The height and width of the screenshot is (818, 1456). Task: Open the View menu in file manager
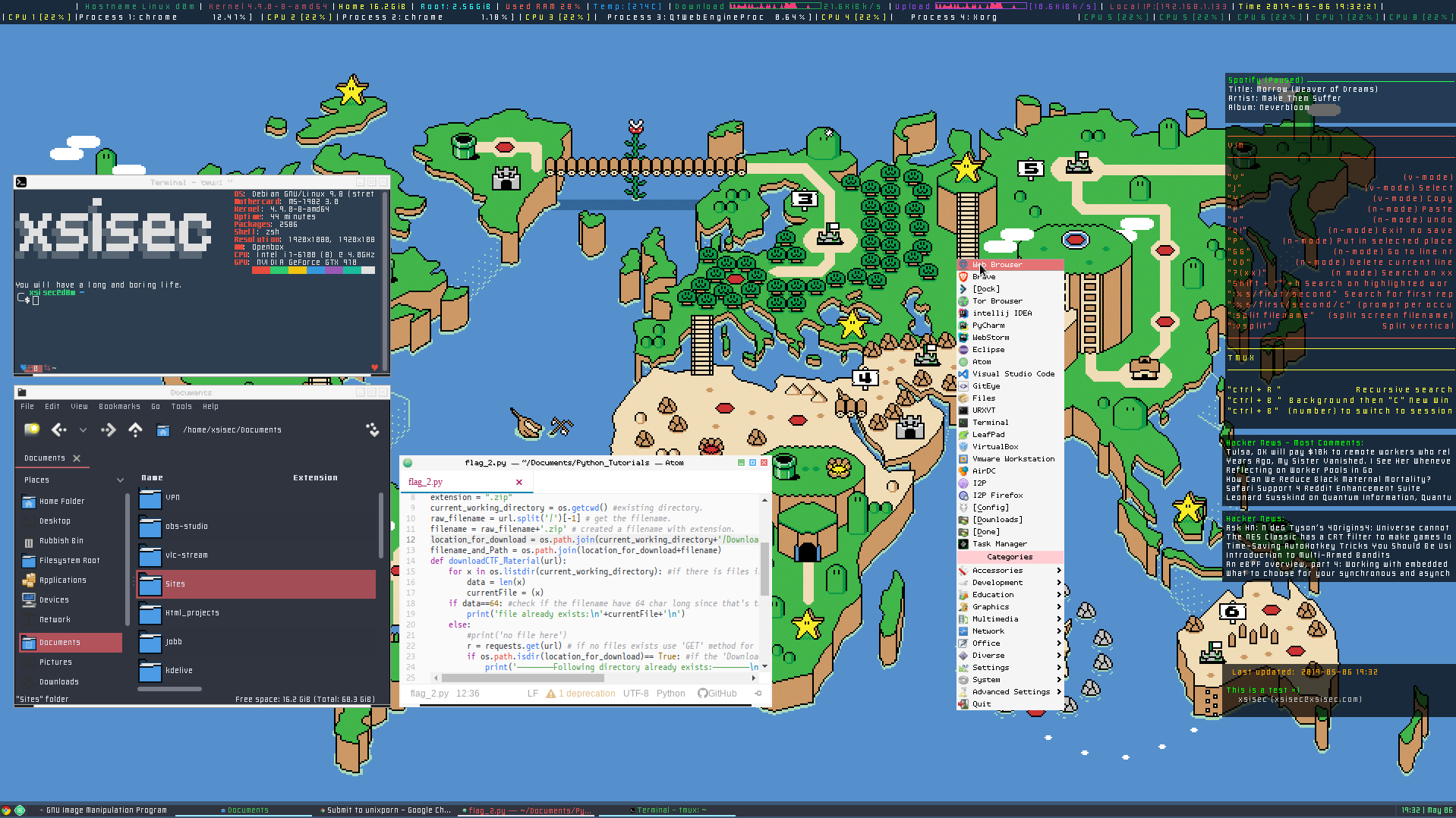click(80, 407)
